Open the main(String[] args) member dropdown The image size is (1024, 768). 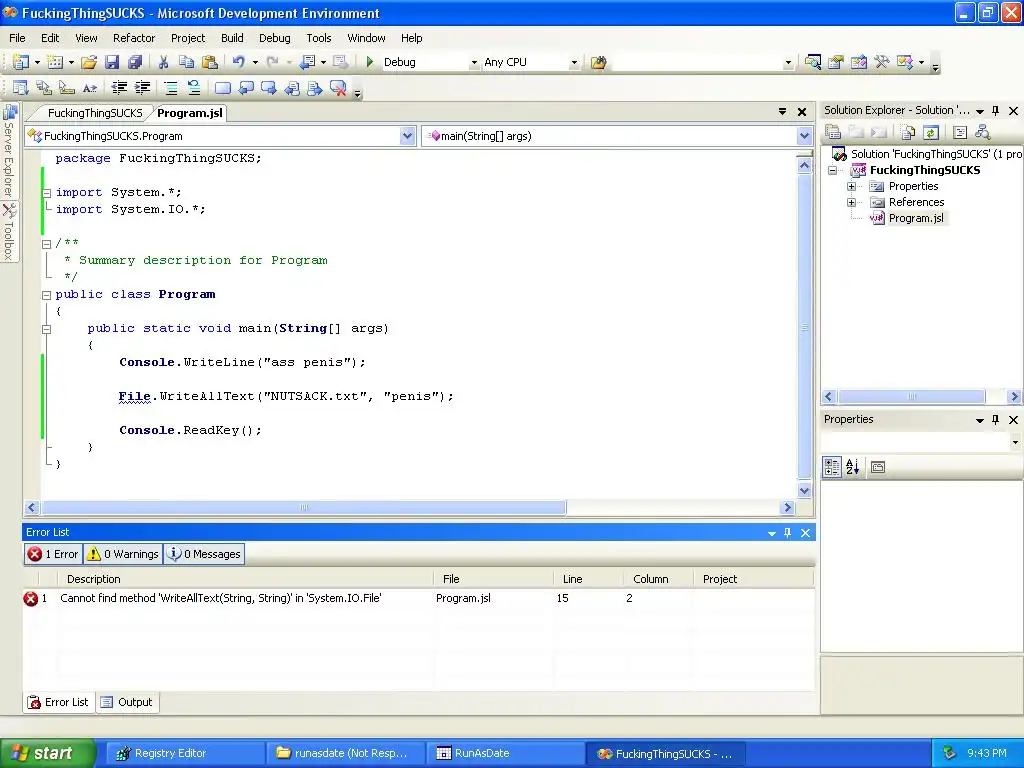coord(804,136)
